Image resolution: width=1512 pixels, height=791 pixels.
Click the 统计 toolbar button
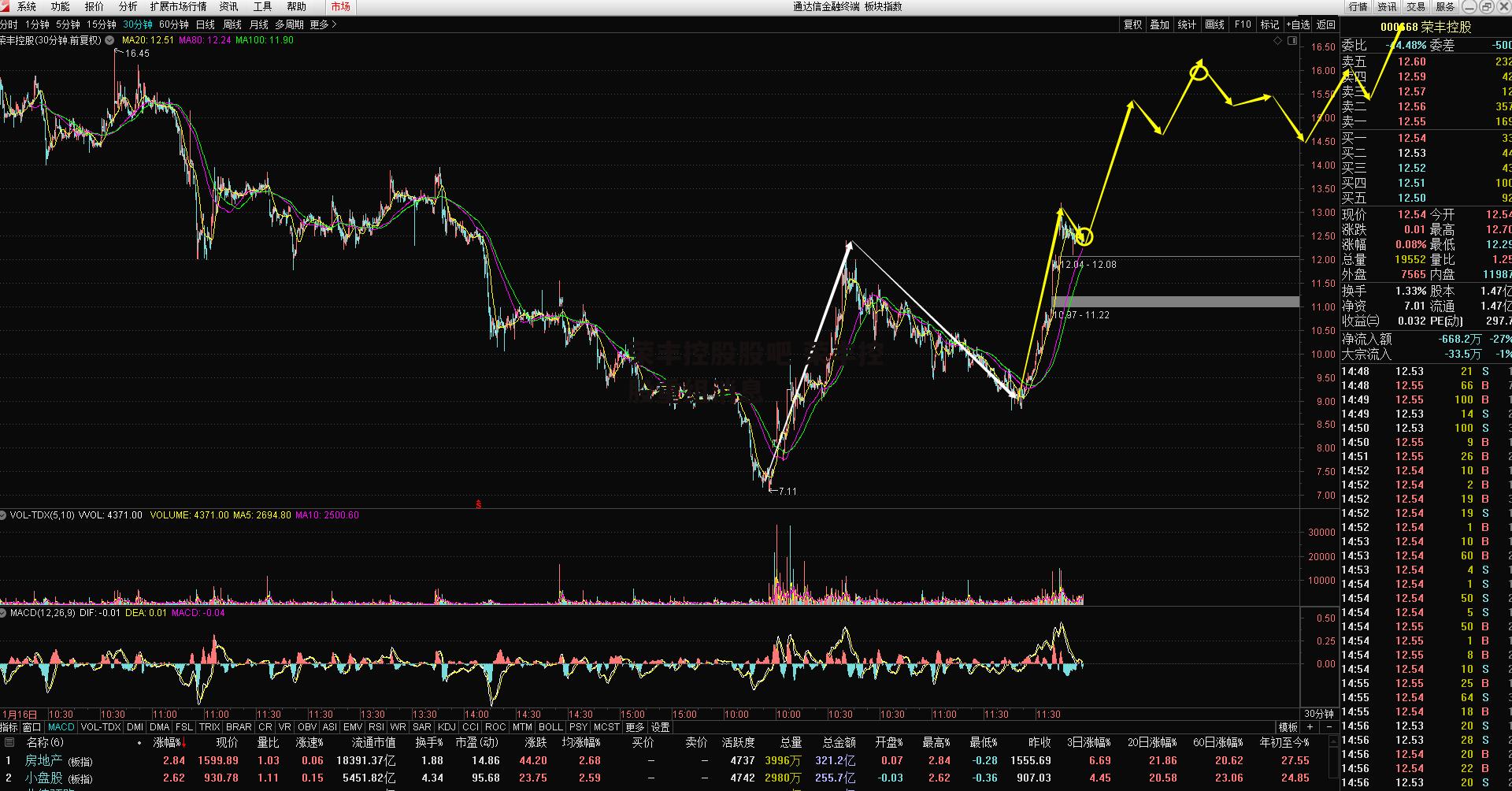[1187, 24]
